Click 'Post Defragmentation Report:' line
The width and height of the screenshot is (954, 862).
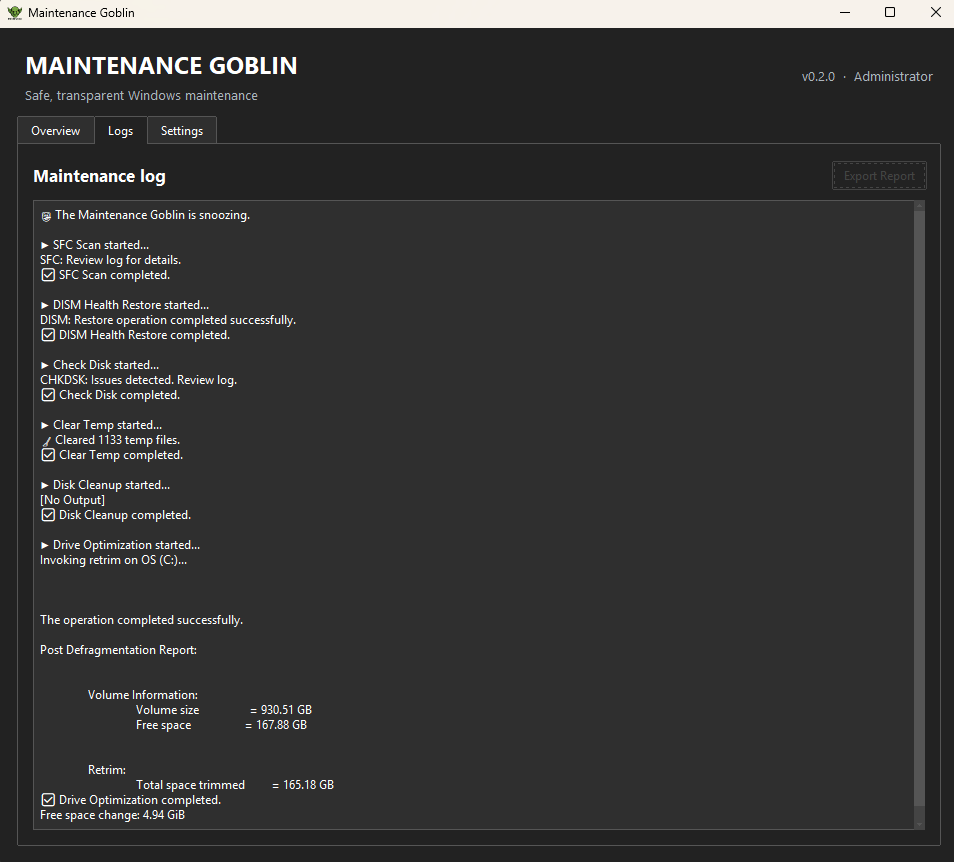click(x=118, y=650)
